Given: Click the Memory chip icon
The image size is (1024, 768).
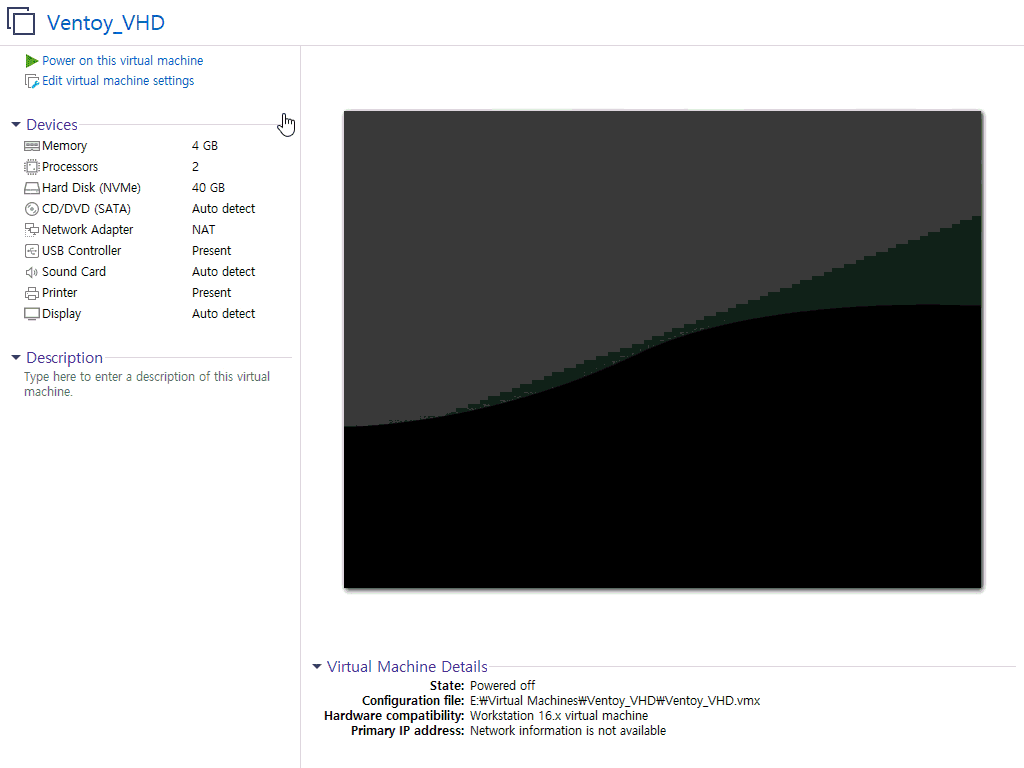Looking at the screenshot, I should pos(31,146).
